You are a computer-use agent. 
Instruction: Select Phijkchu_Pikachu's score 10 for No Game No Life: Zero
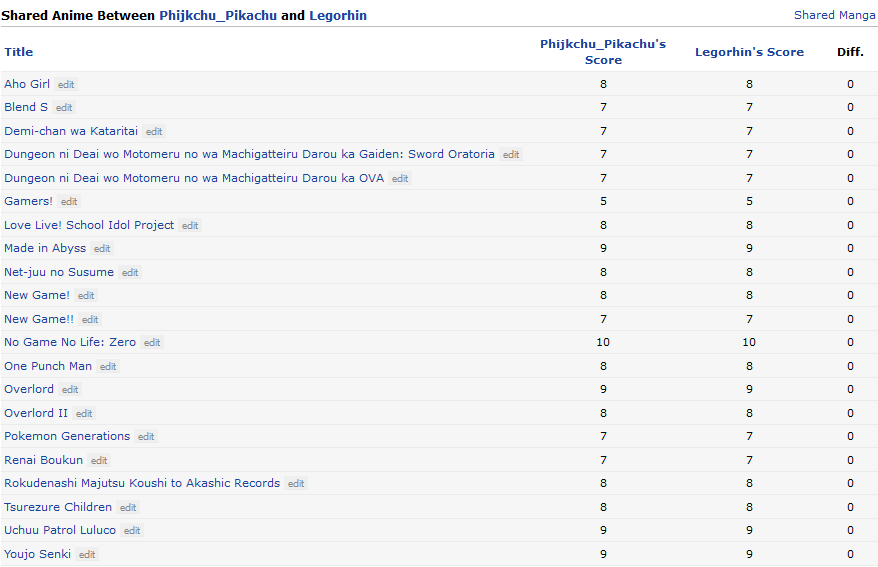(x=603, y=342)
